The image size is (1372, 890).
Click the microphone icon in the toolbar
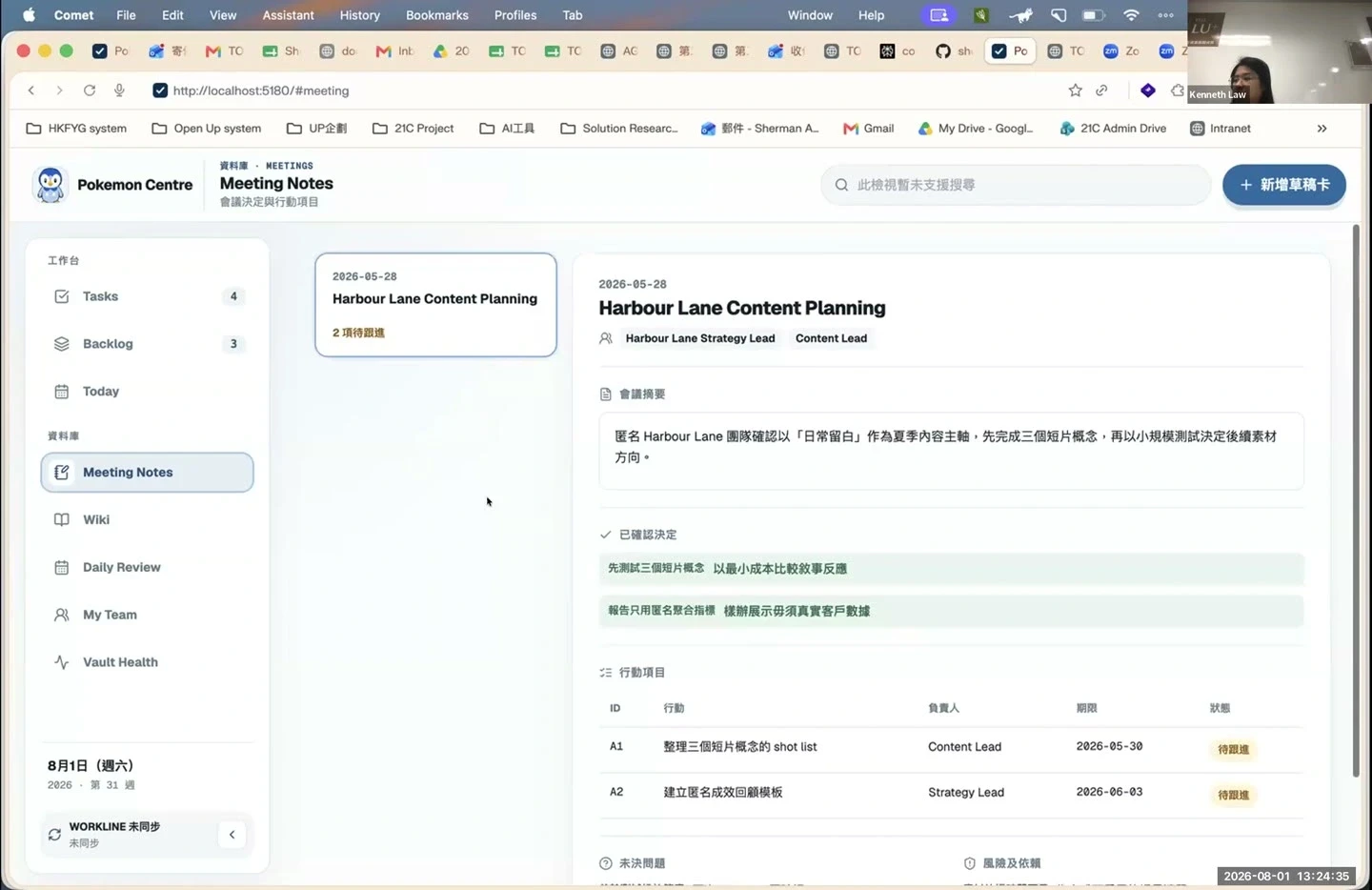(119, 91)
